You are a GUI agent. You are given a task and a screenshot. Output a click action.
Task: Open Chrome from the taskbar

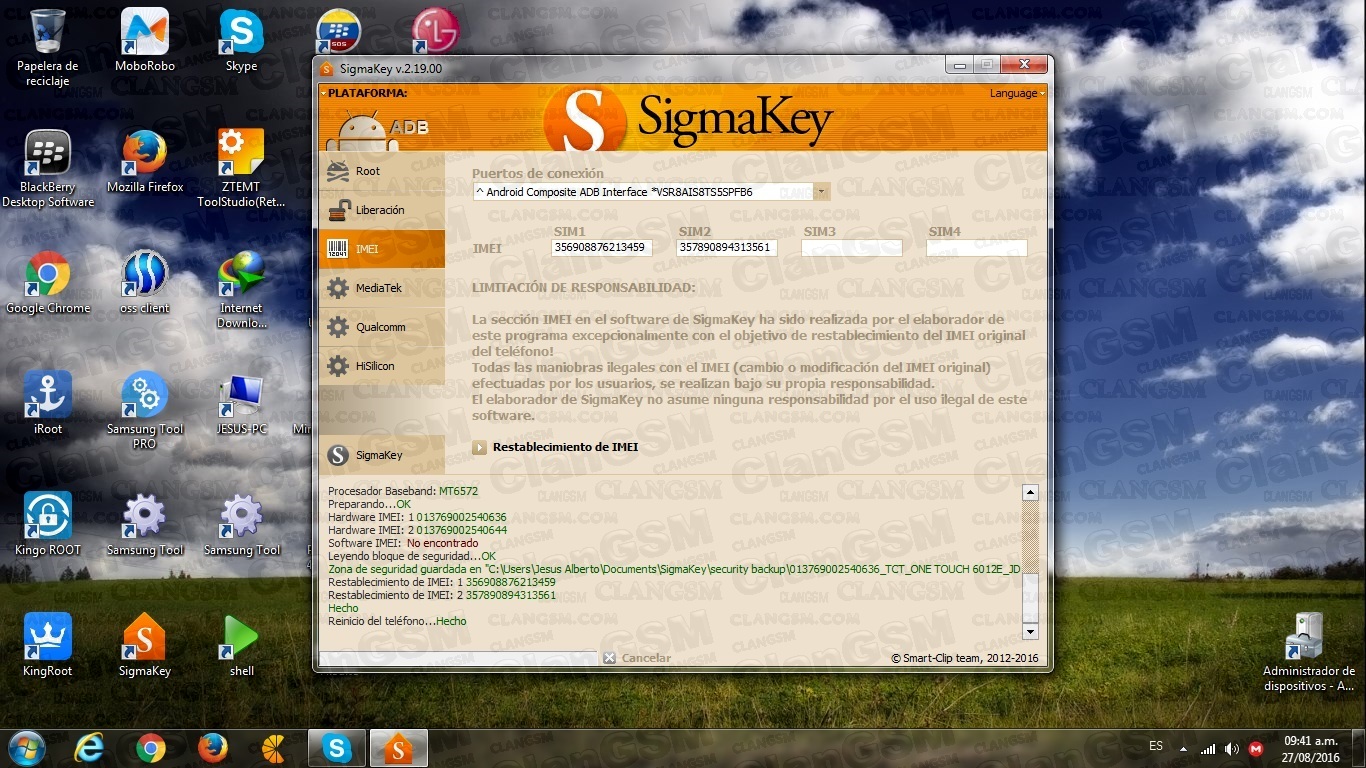pos(151,748)
